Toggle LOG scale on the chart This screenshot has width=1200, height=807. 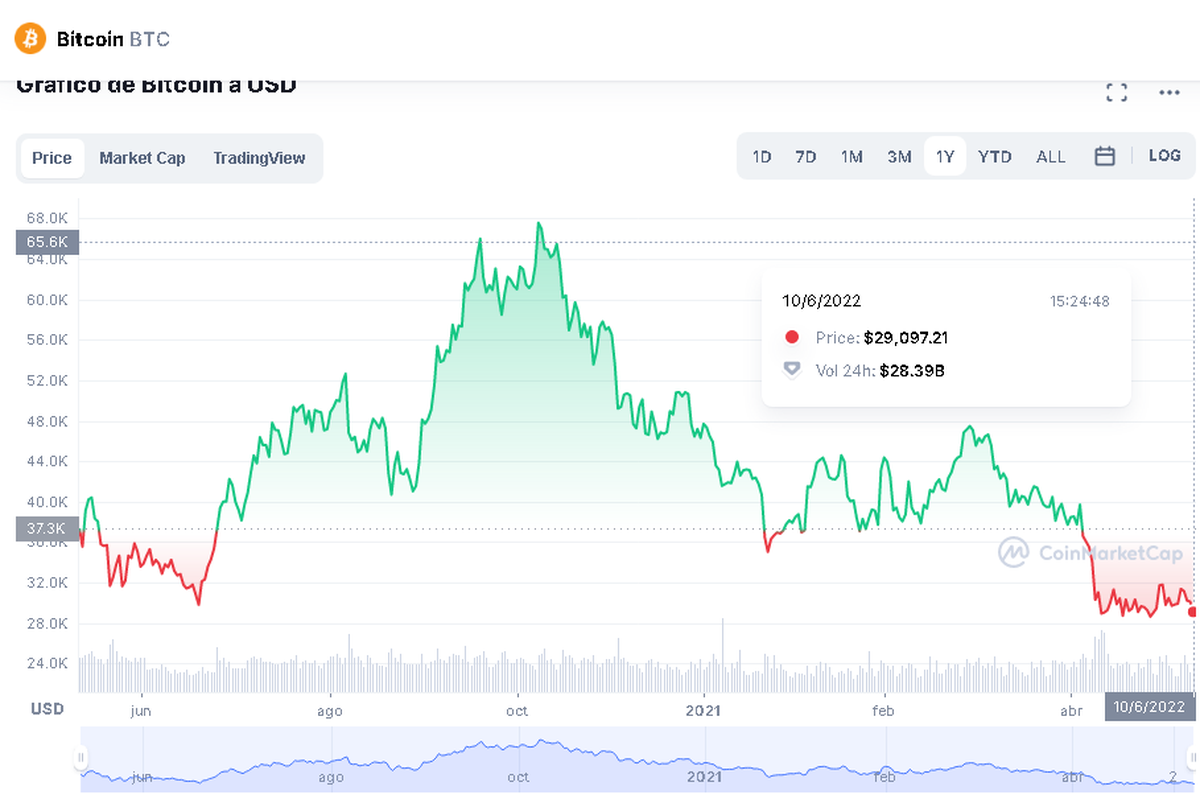point(1164,156)
